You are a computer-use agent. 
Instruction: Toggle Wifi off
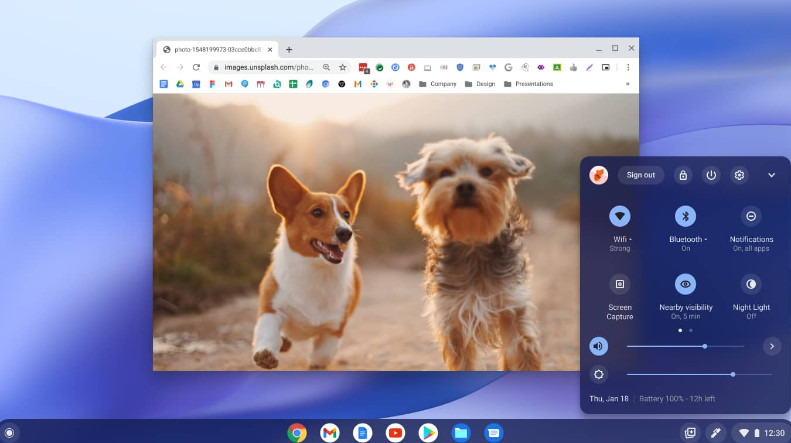619,216
